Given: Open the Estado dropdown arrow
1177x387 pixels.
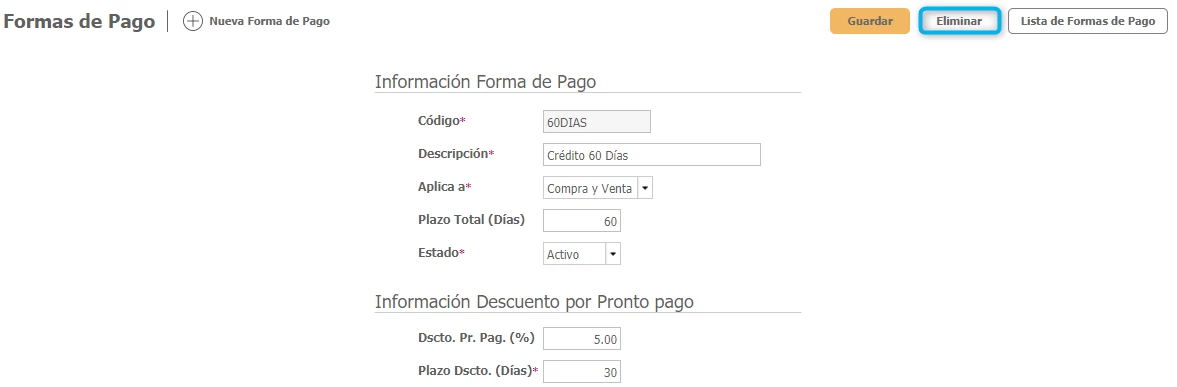Looking at the screenshot, I should click(x=613, y=254).
